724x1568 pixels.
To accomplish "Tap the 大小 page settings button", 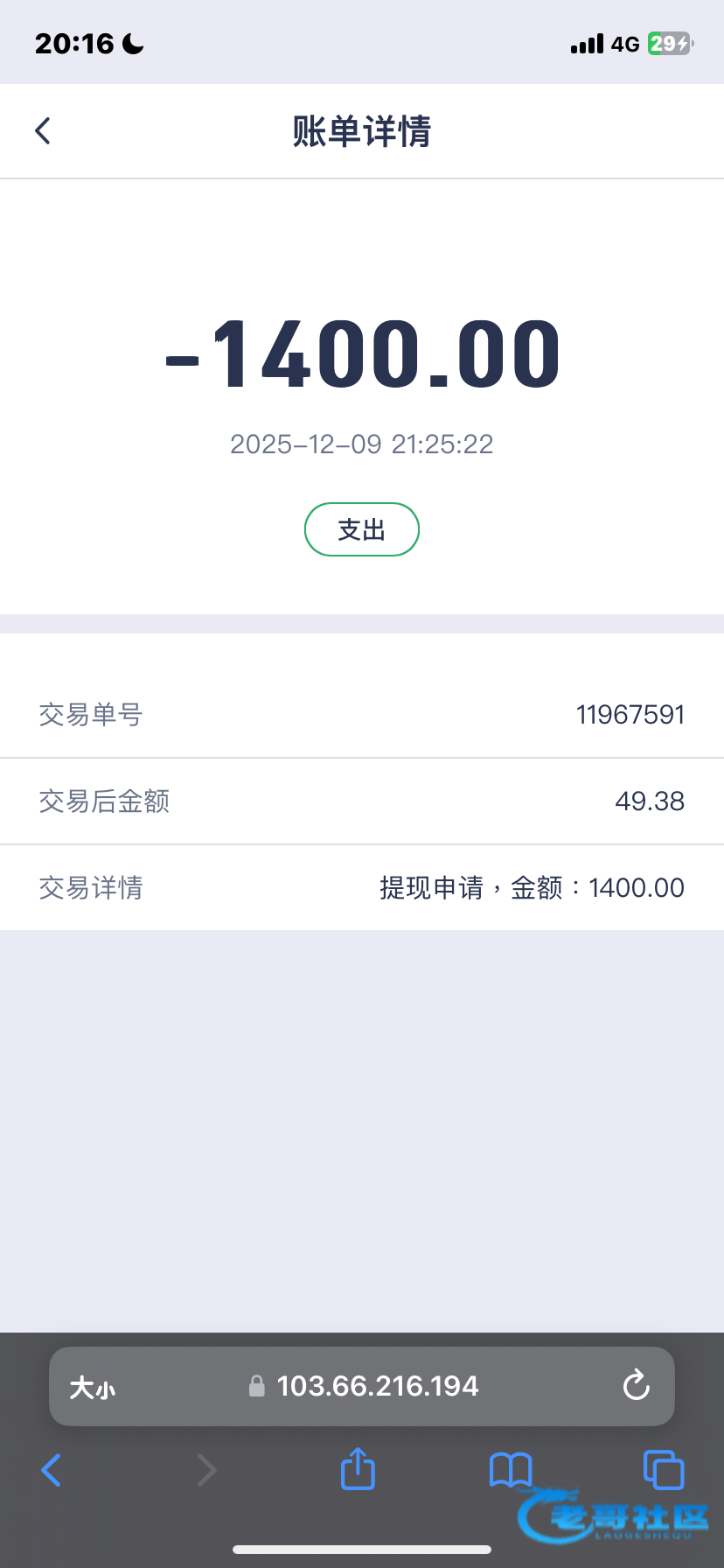I will point(93,1388).
